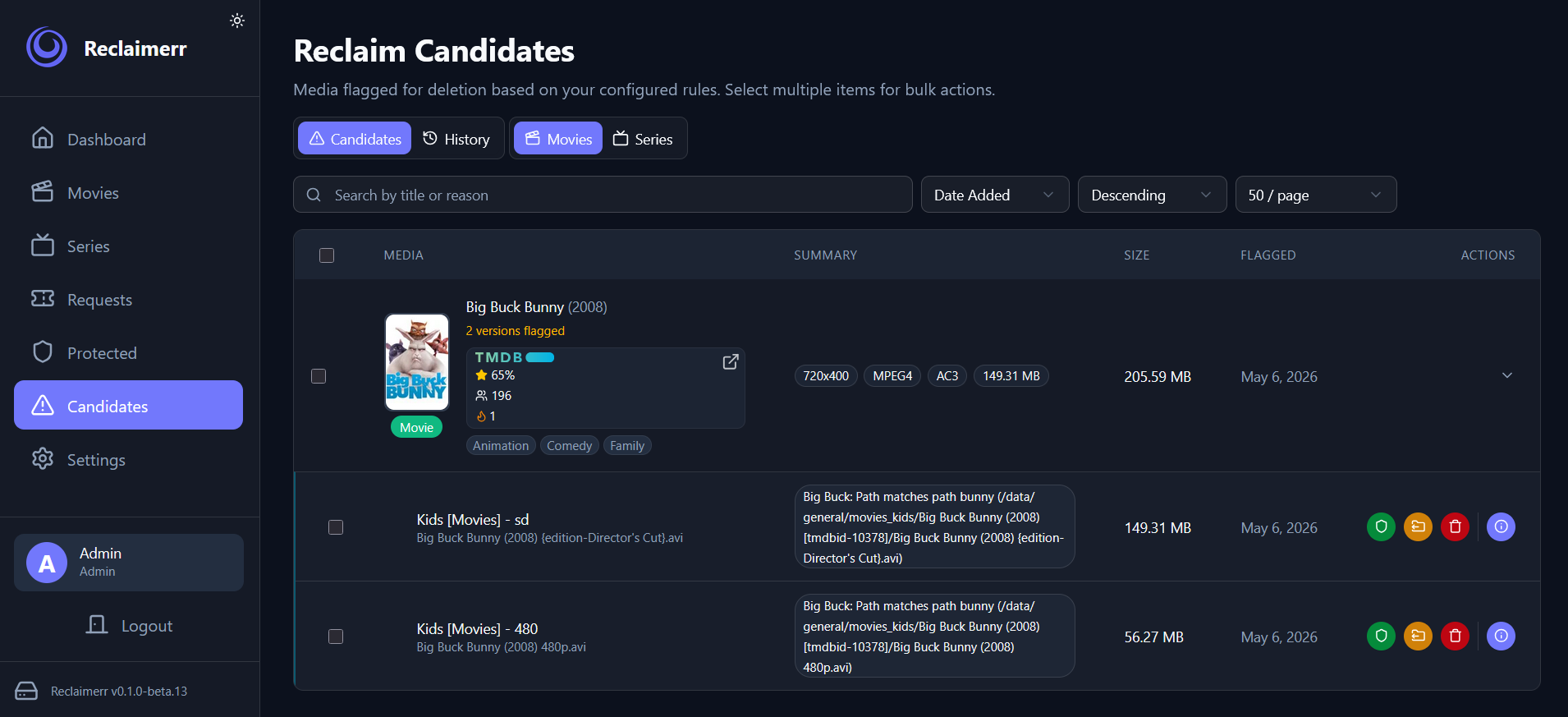Viewport: 1568px width, 717px height.
Task: Click the Big Buck Bunny (2008) title
Action: (x=537, y=306)
